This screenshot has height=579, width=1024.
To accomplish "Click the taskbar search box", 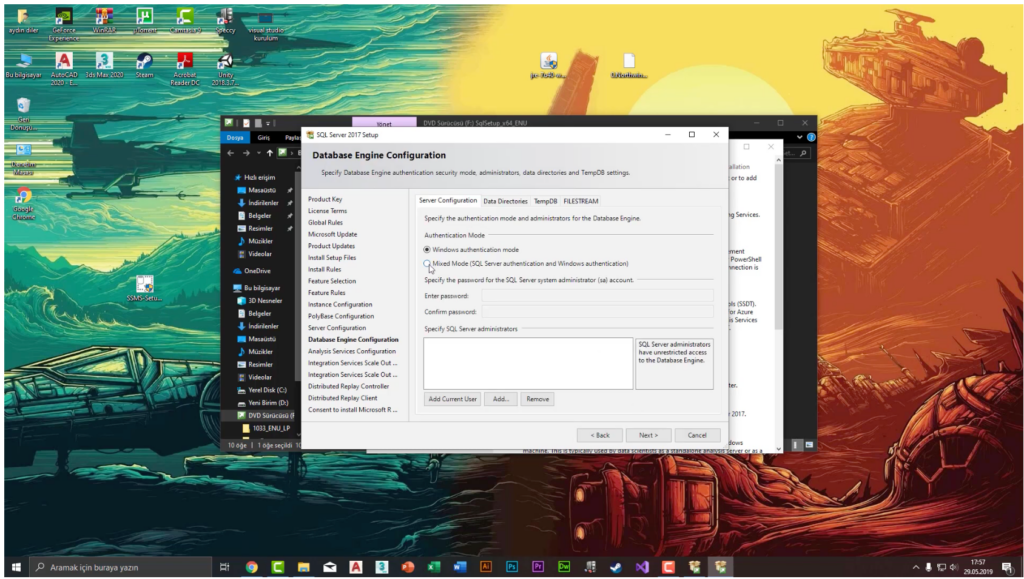I will [x=120, y=567].
